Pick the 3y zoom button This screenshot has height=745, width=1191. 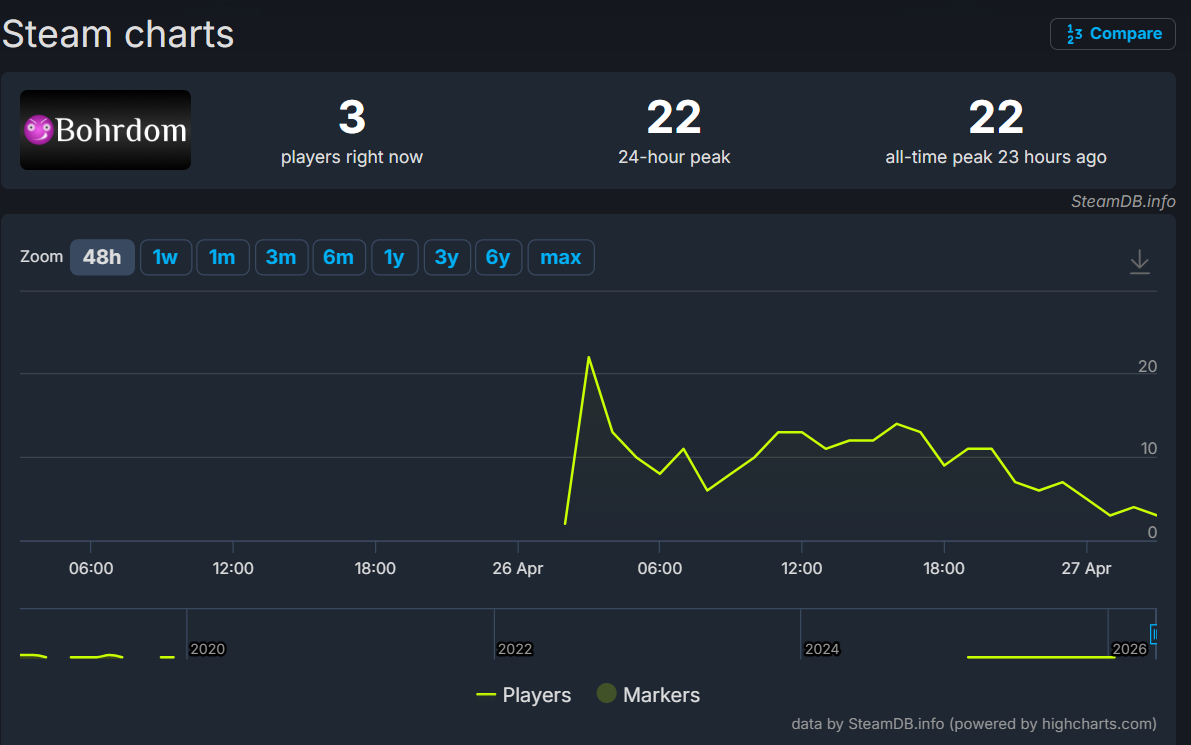point(447,257)
